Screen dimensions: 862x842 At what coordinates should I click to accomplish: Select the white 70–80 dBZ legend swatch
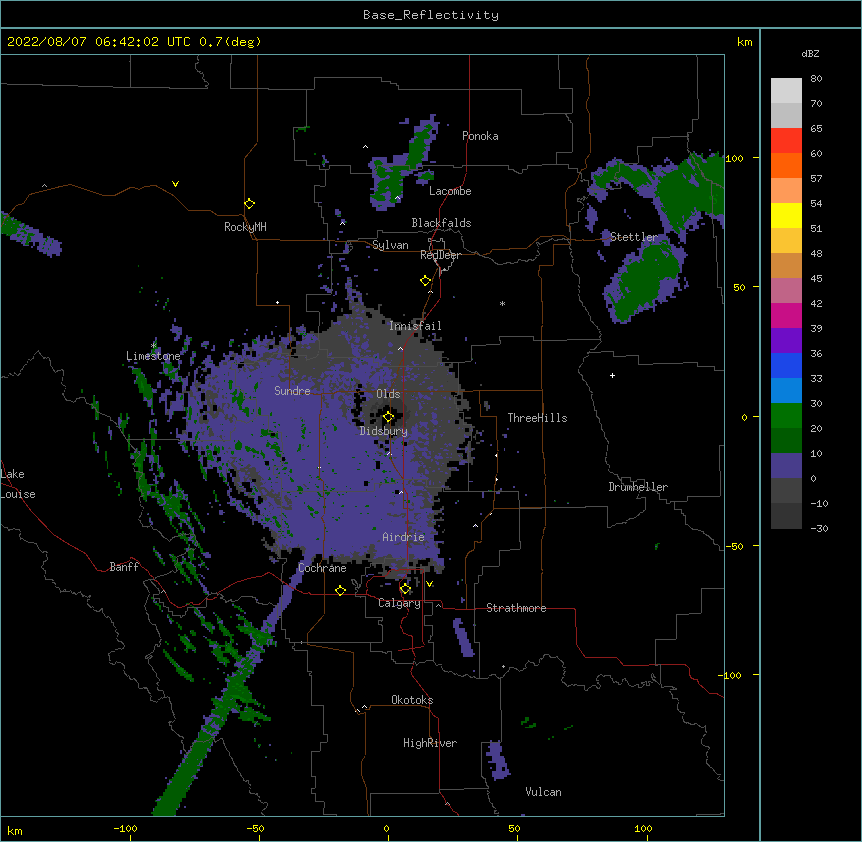[786, 91]
